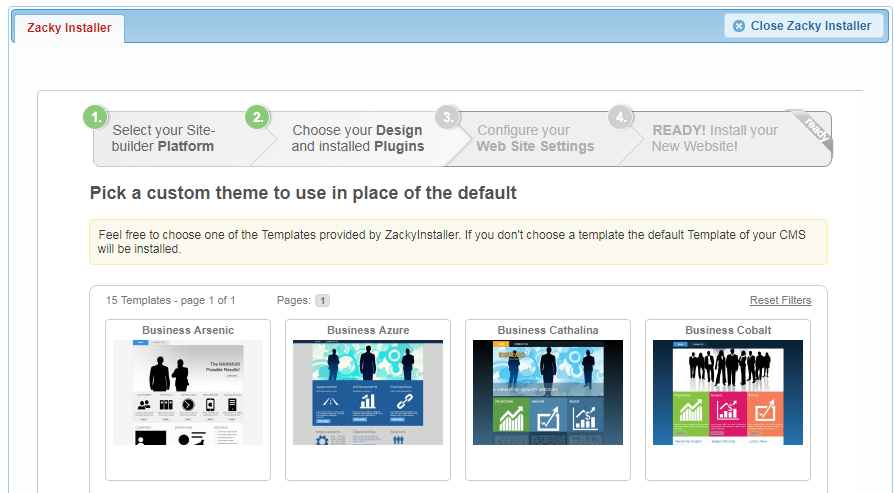The width and height of the screenshot is (894, 493).
Task: Click the Business Azure title text
Action: coord(368,330)
